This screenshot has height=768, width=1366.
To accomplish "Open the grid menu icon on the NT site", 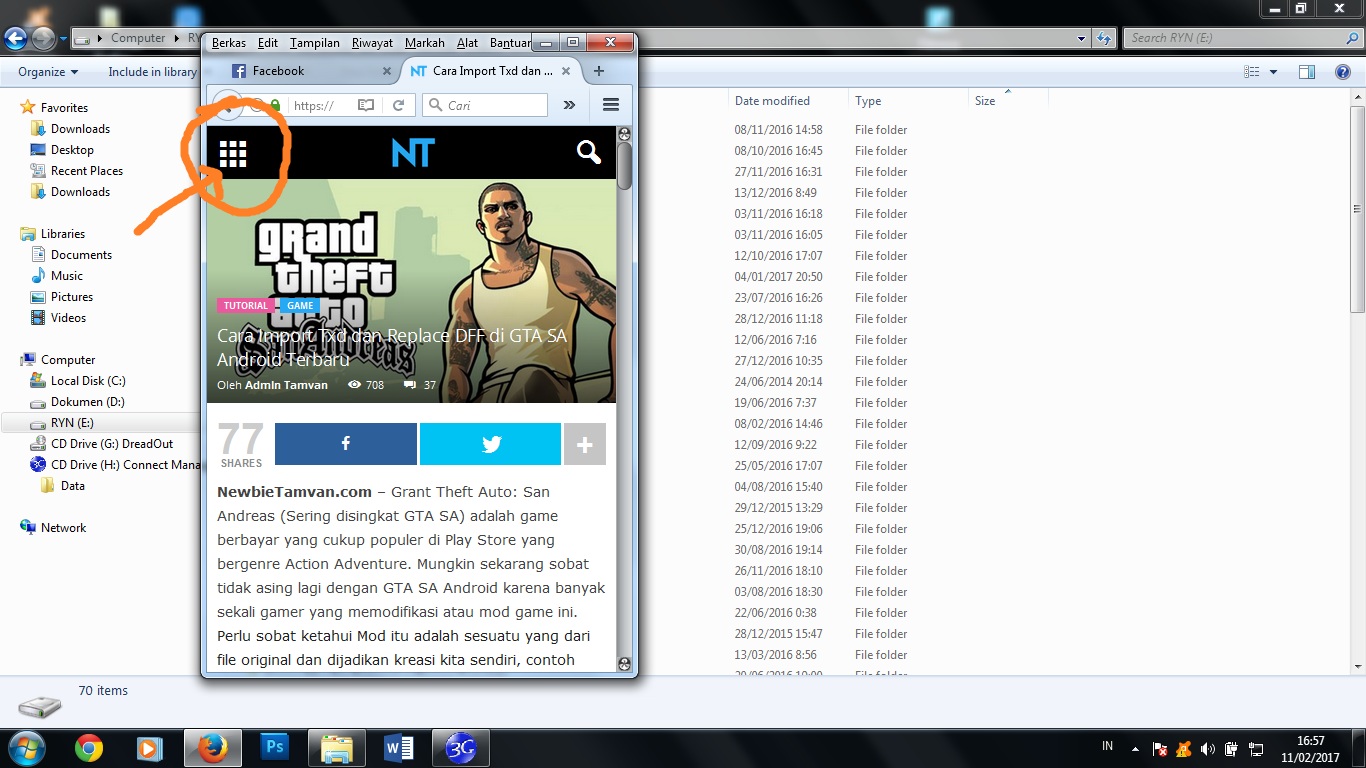I will 233,153.
